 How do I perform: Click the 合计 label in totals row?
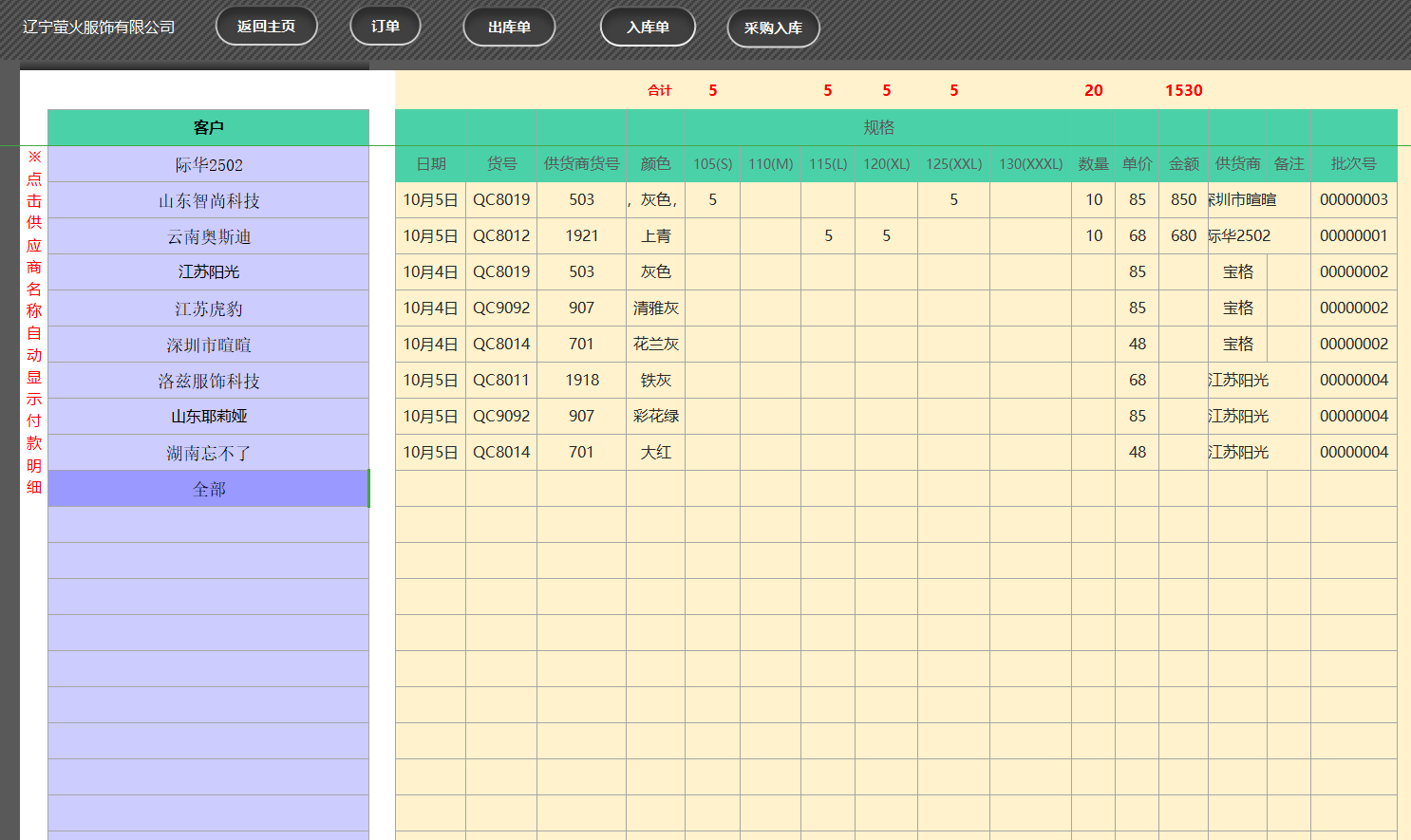coord(659,90)
